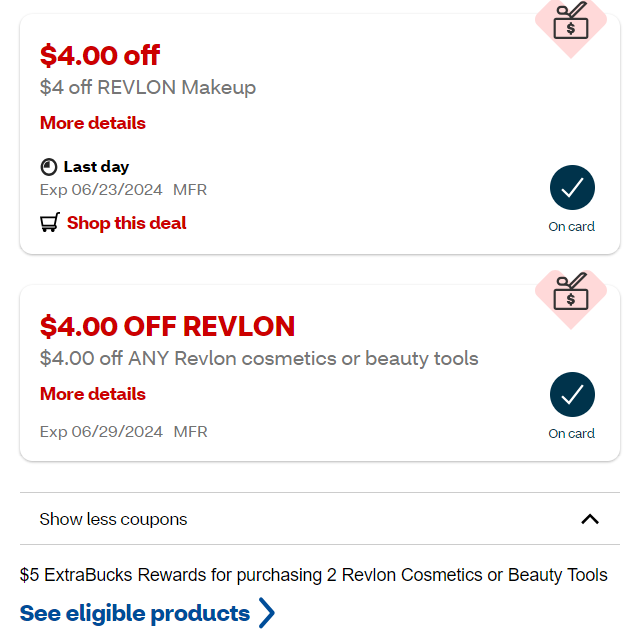This screenshot has height=635, width=643.
Task: Collapse coupons with the up chevron
Action: tap(590, 519)
